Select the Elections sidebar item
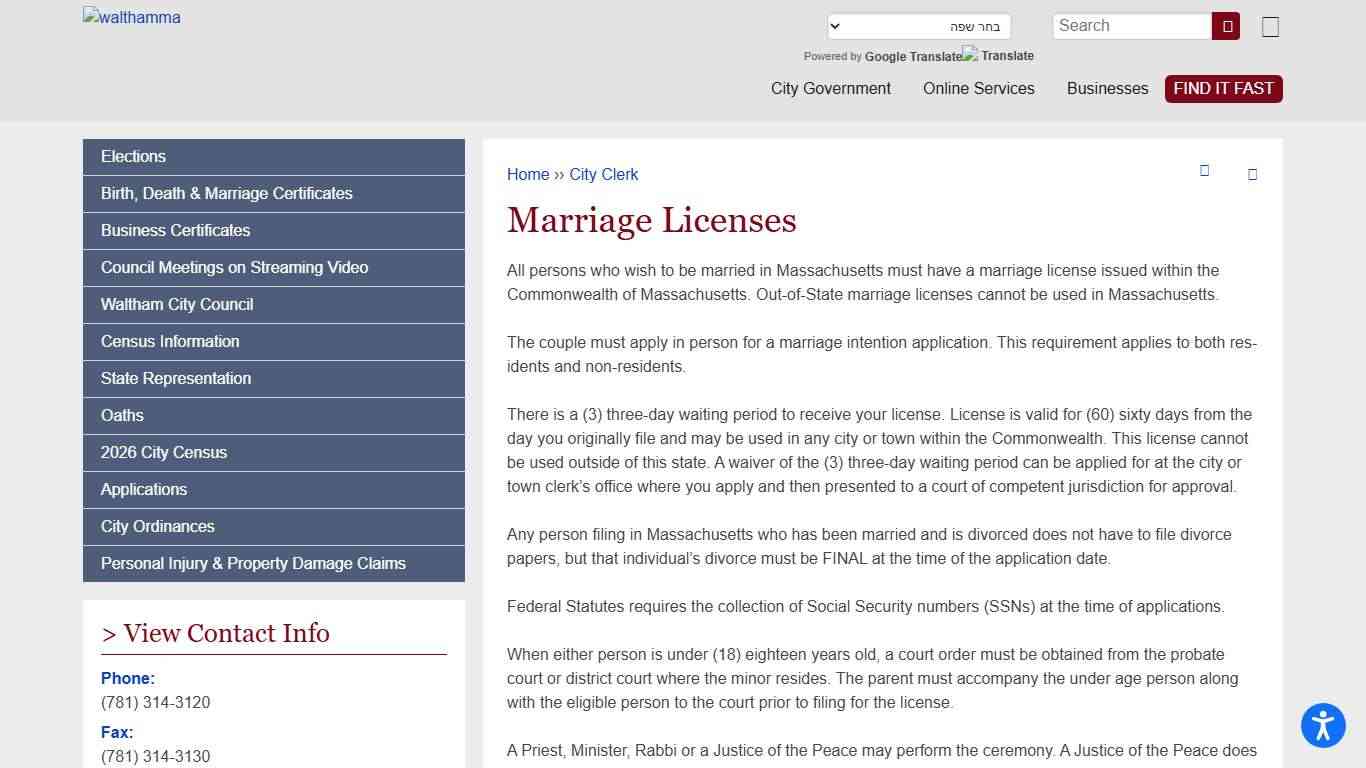Viewport: 1366px width, 768px height. pos(133,156)
